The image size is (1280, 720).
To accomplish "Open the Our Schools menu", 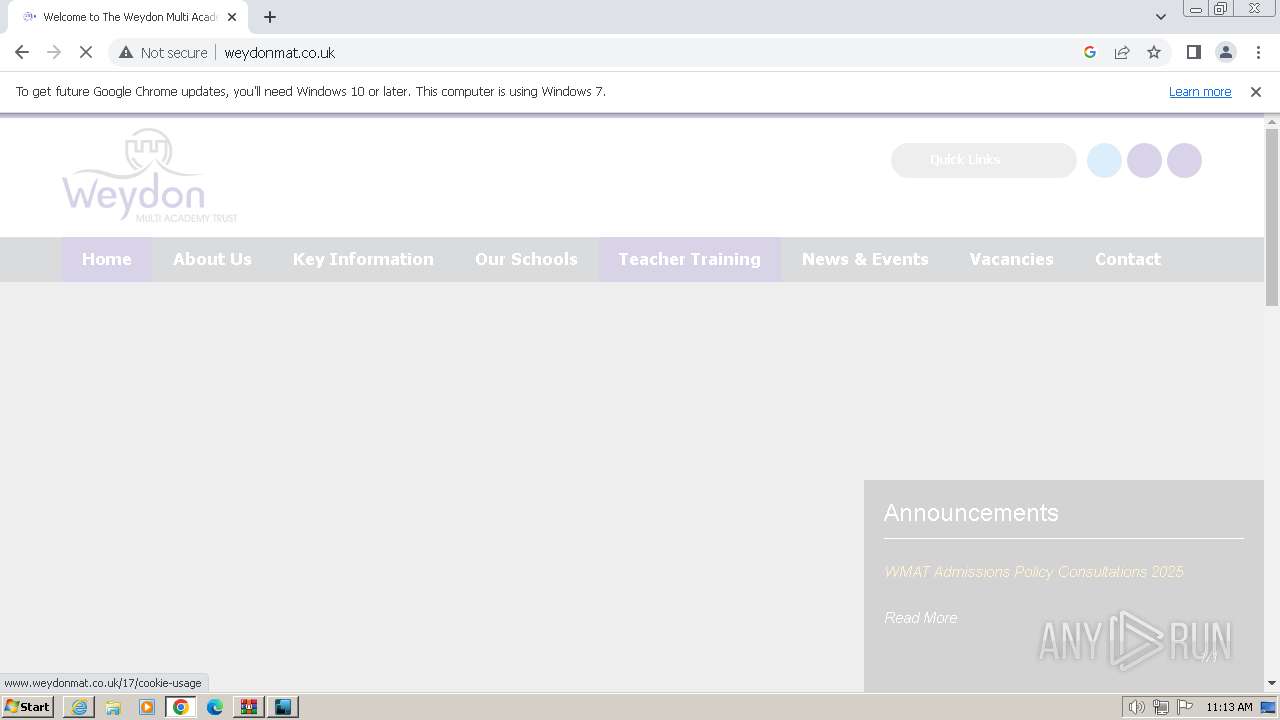I will pos(526,259).
